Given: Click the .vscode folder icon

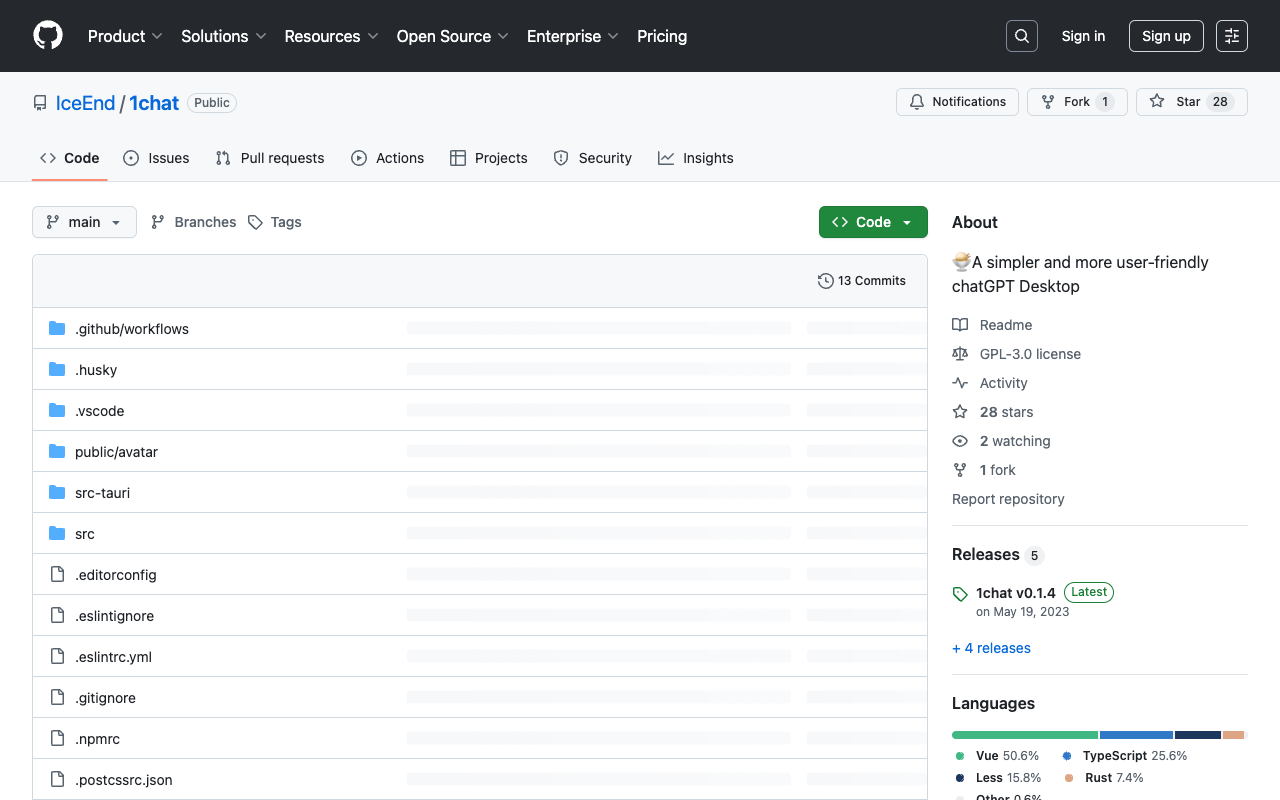Looking at the screenshot, I should 57,411.
